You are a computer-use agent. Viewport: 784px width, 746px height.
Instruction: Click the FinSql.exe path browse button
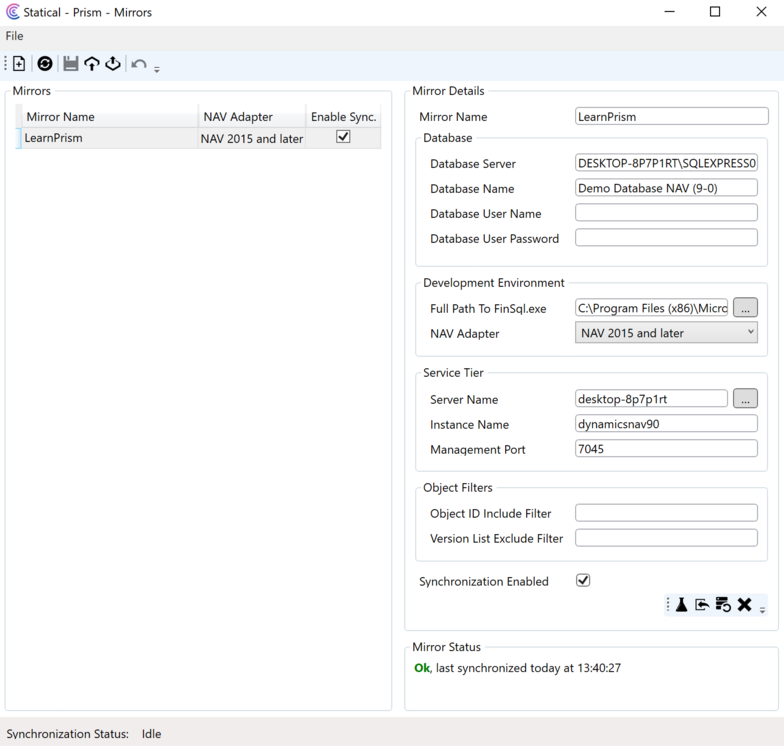745,308
